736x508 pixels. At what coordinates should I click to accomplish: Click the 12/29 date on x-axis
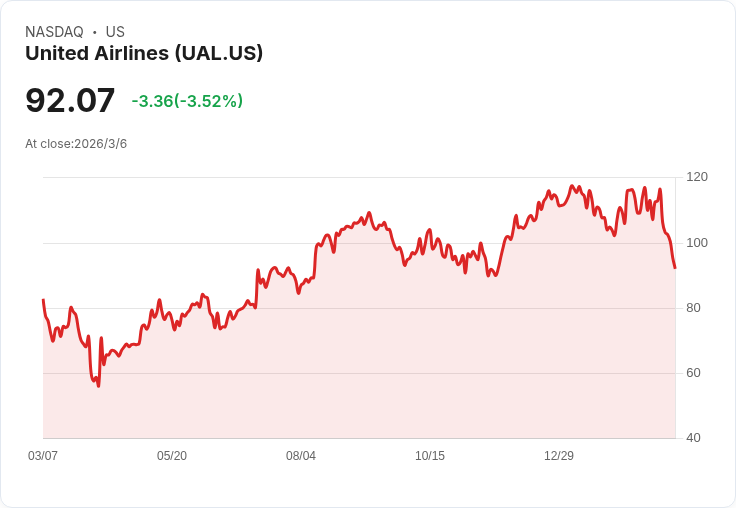tap(559, 455)
